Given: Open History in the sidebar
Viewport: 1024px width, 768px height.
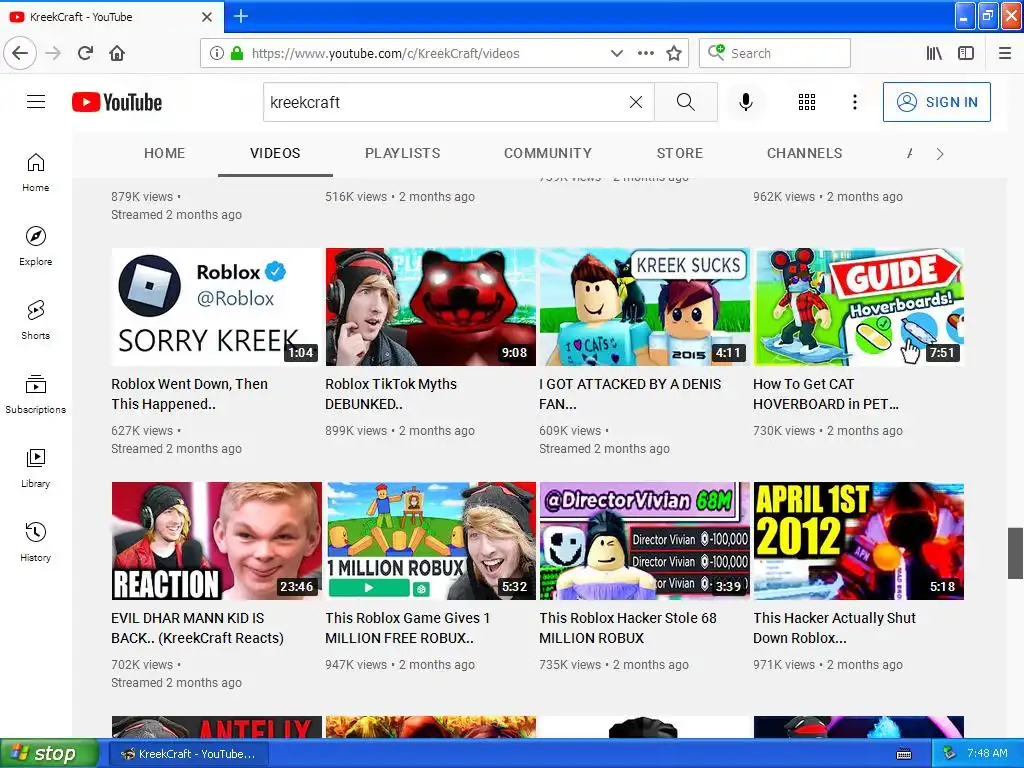Looking at the screenshot, I should 36,542.
